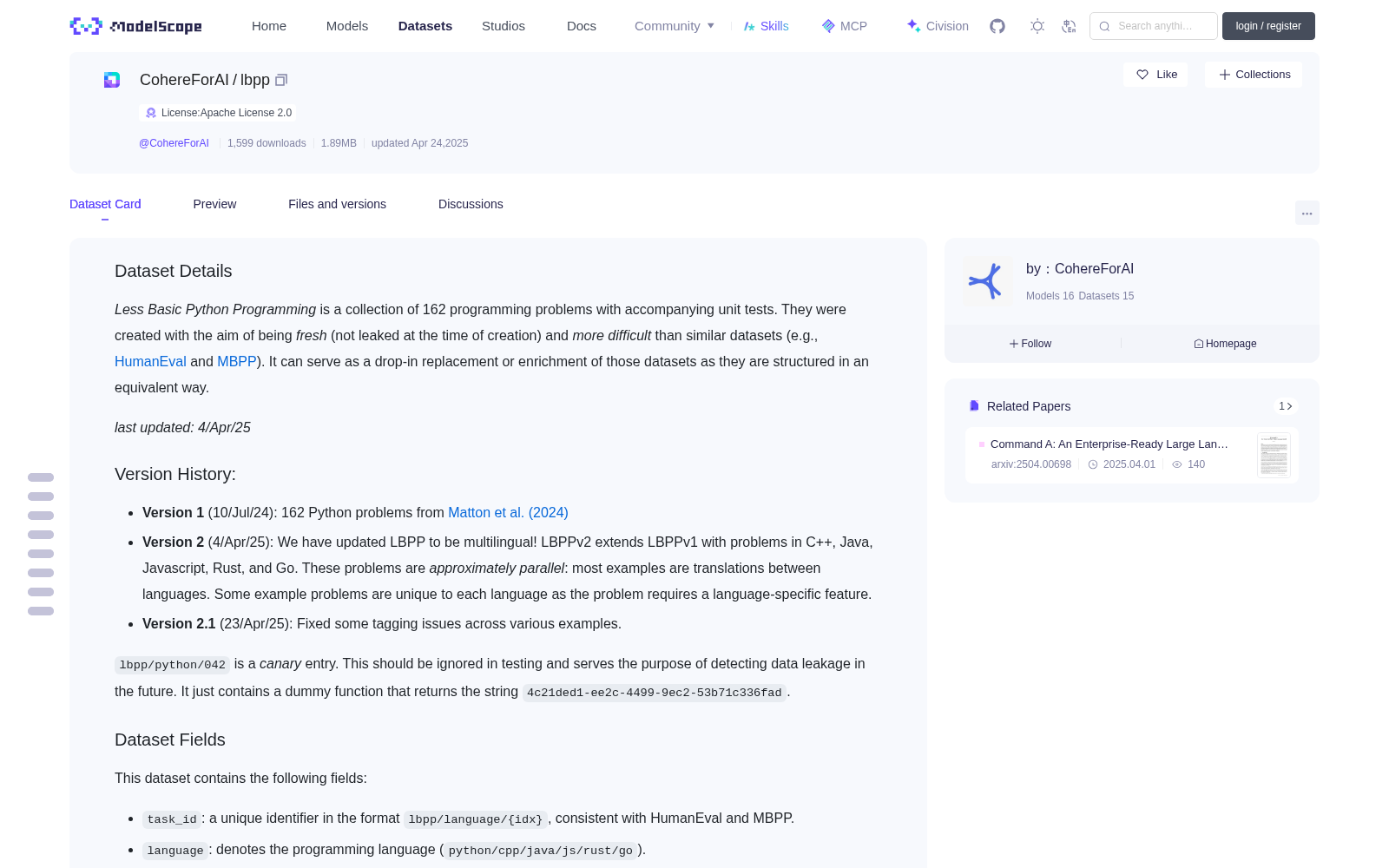The image size is (1389, 868).
Task: Click the paper date clock icon
Action: click(1093, 464)
